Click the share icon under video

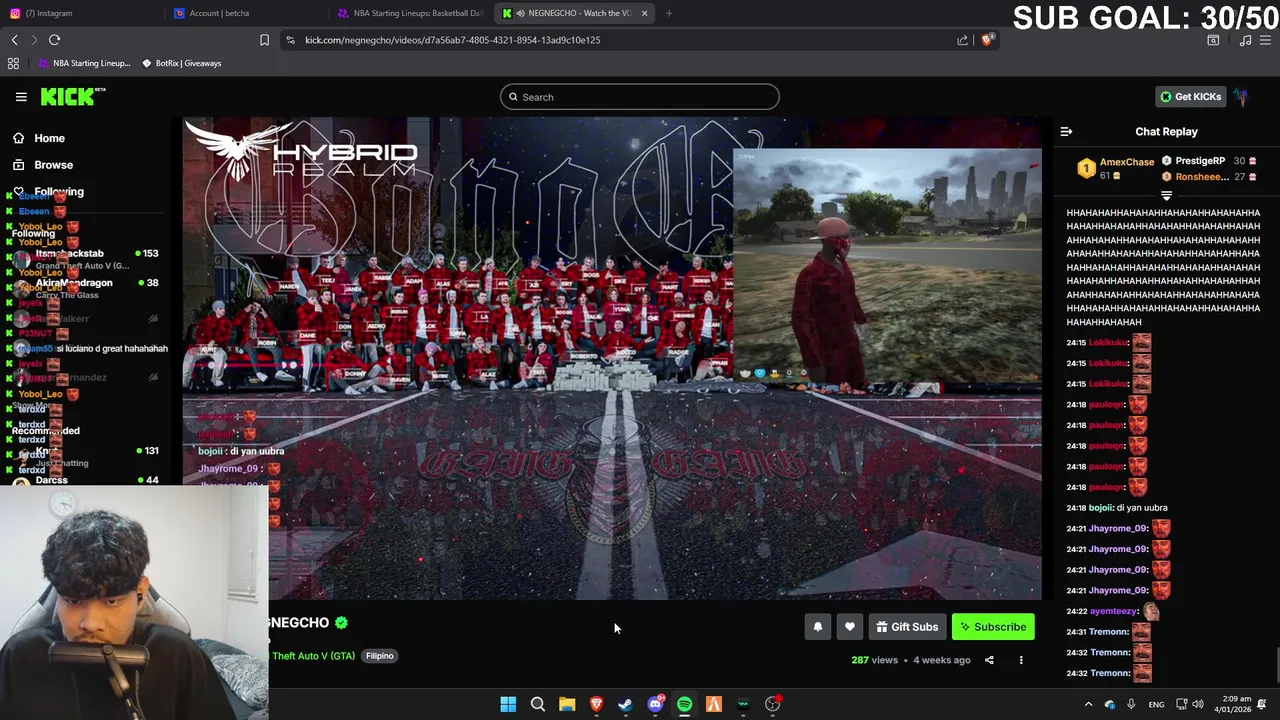(989, 660)
